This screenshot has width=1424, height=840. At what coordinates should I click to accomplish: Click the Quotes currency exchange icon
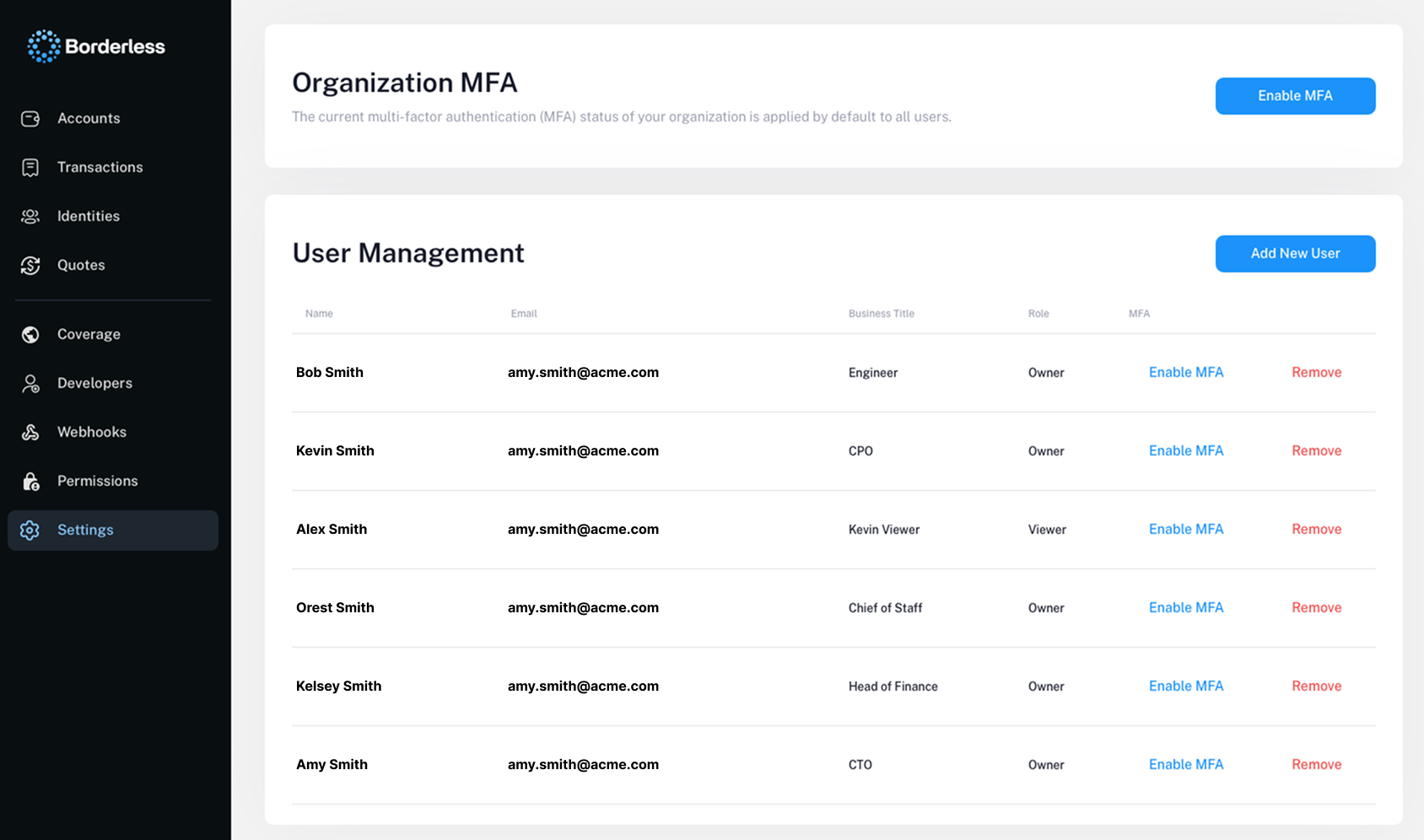pos(30,265)
